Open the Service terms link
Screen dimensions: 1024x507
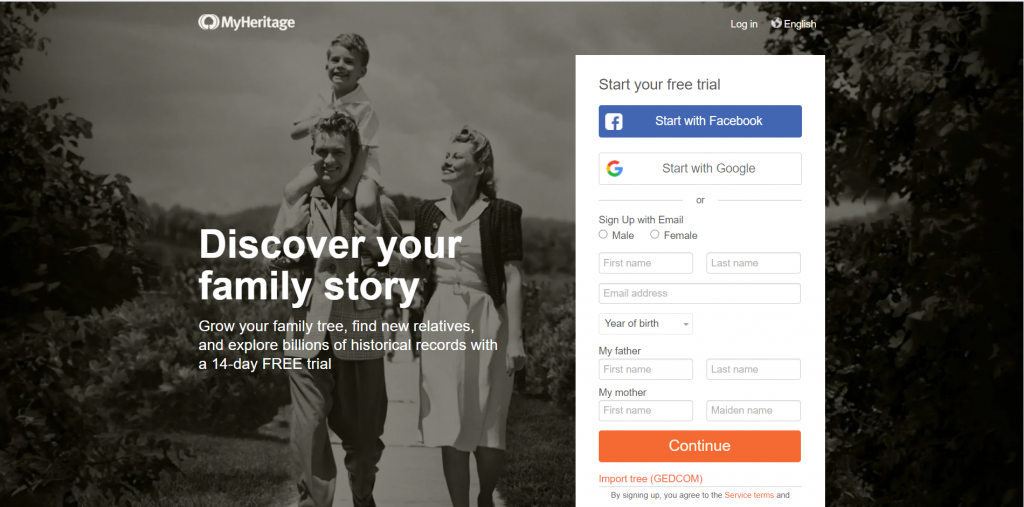749,495
